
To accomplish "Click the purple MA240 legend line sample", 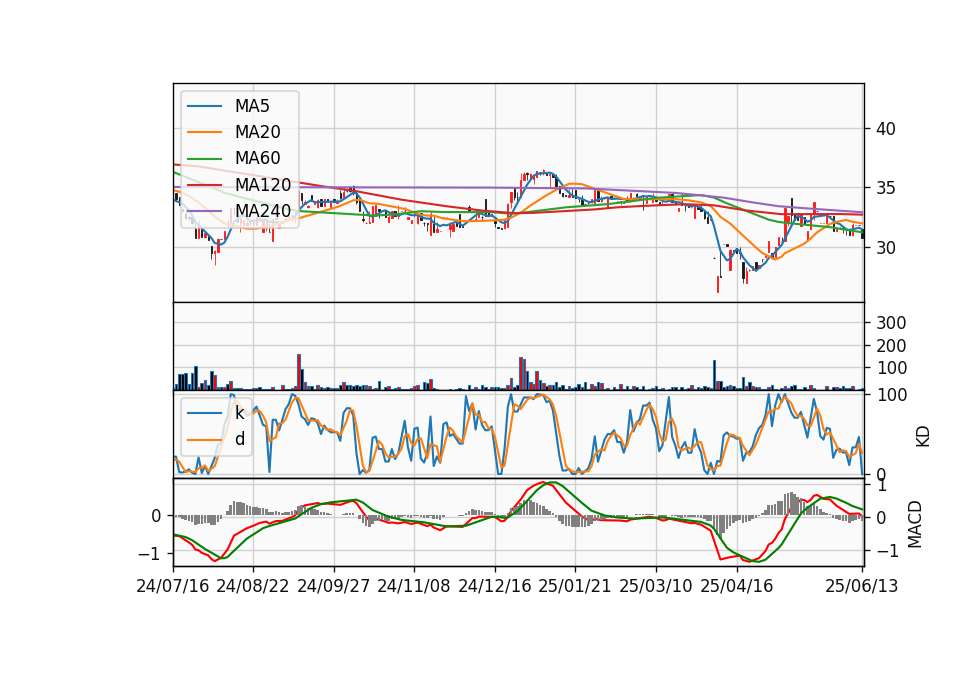I will (204, 211).
